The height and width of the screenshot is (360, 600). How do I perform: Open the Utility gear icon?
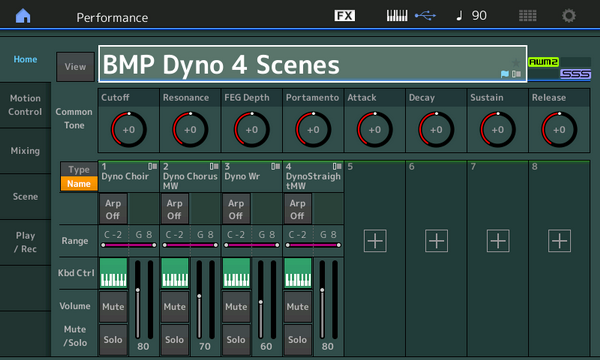point(569,16)
